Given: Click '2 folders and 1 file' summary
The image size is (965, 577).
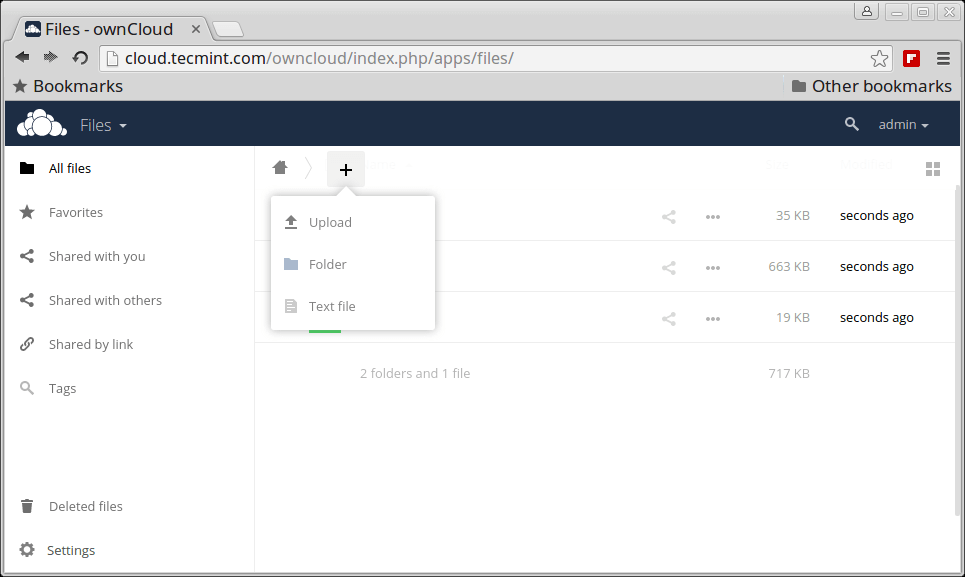Looking at the screenshot, I should click(x=415, y=373).
